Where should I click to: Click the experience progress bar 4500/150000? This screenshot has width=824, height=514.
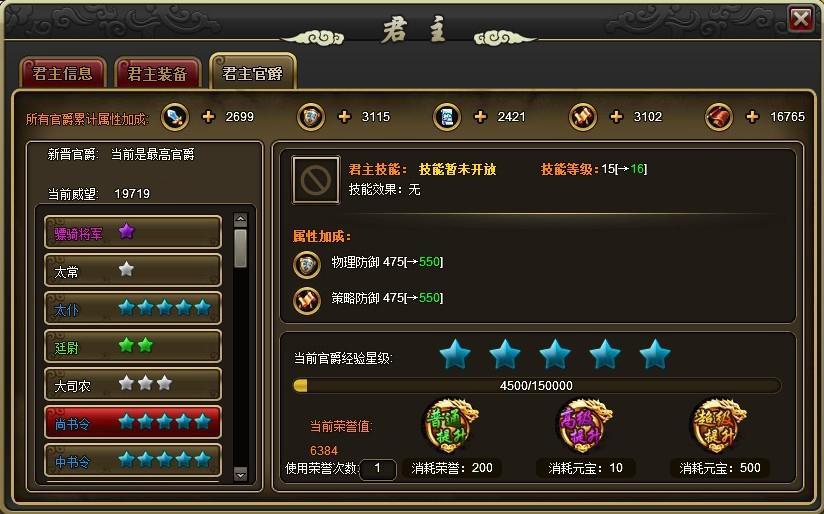[x=537, y=386]
